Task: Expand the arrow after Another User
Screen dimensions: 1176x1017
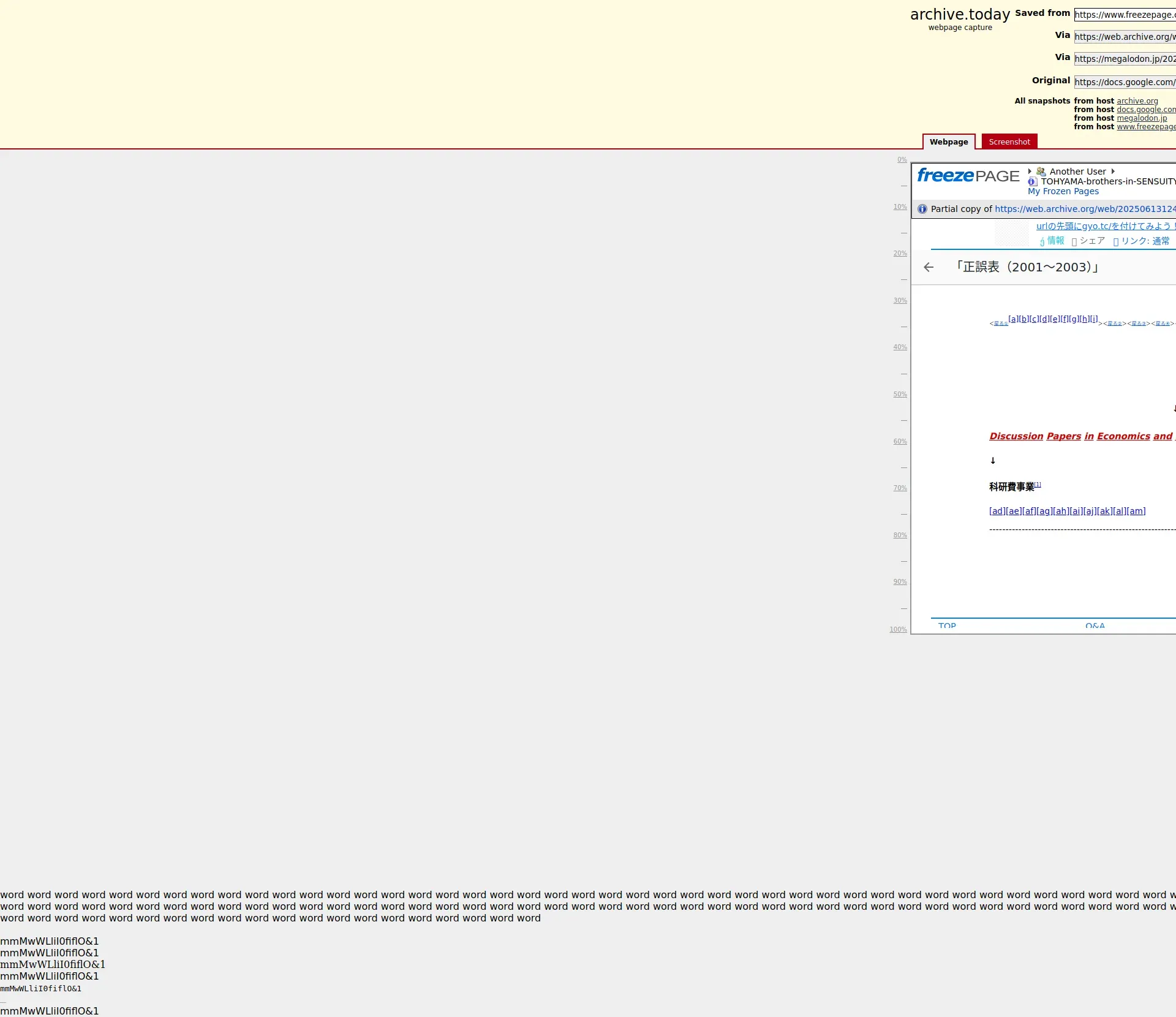Action: (x=1113, y=172)
